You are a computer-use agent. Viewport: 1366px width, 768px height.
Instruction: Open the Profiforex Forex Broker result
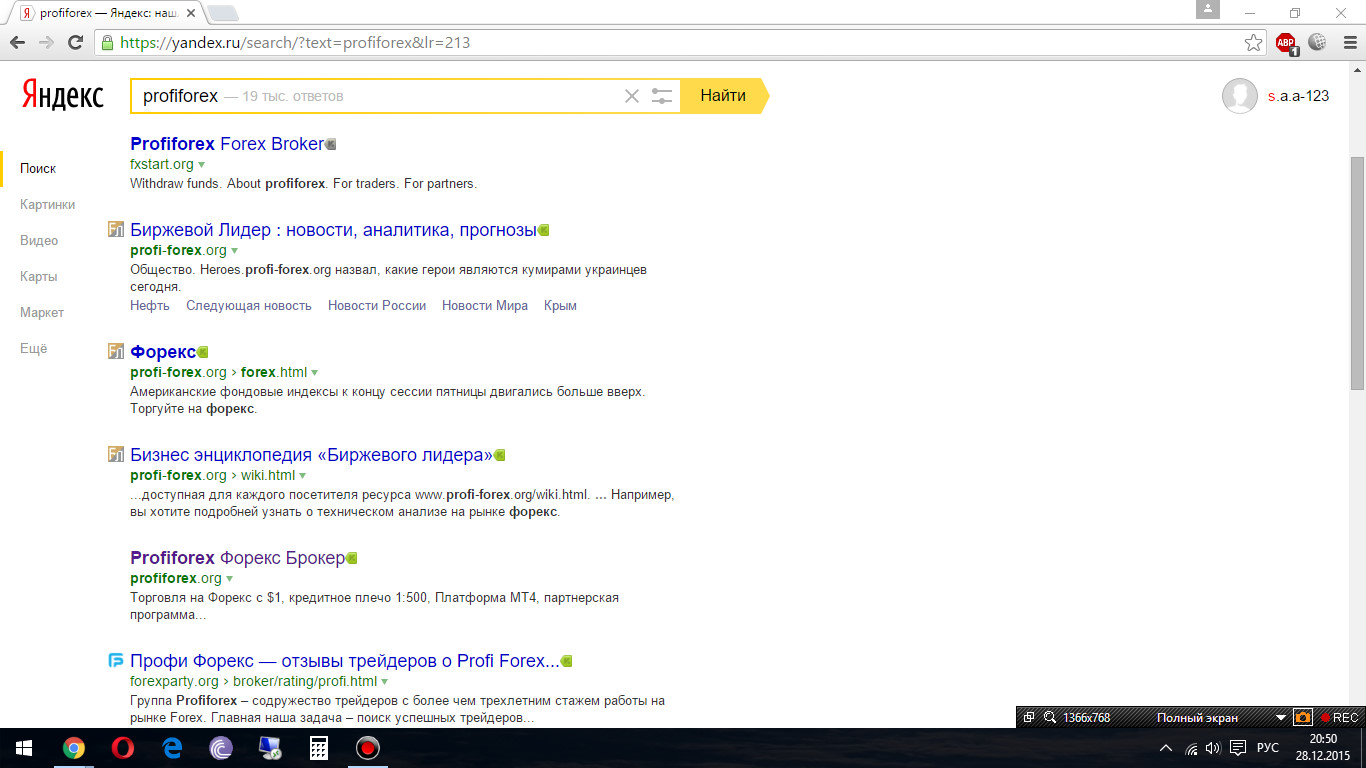(227, 144)
